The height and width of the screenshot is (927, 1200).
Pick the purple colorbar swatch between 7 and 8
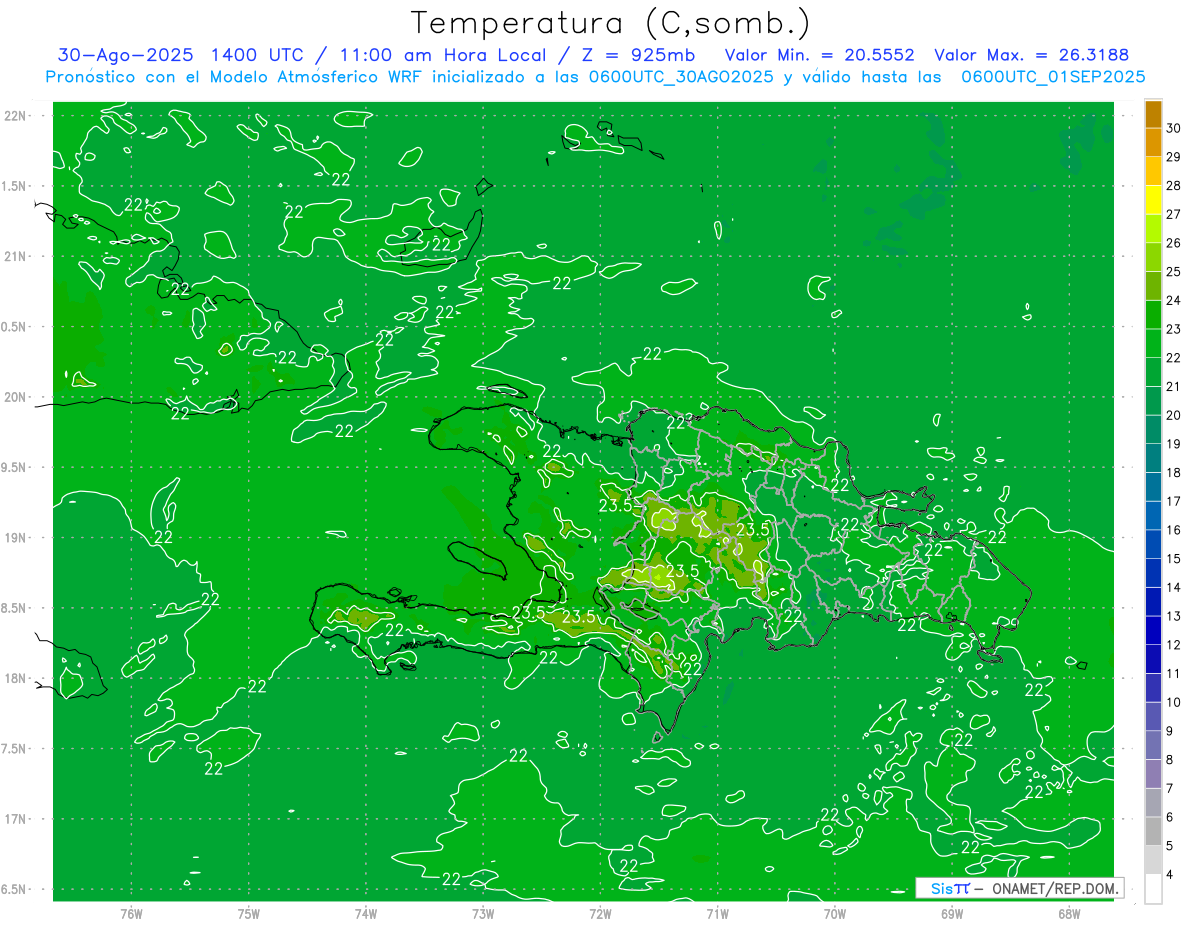click(x=1153, y=774)
